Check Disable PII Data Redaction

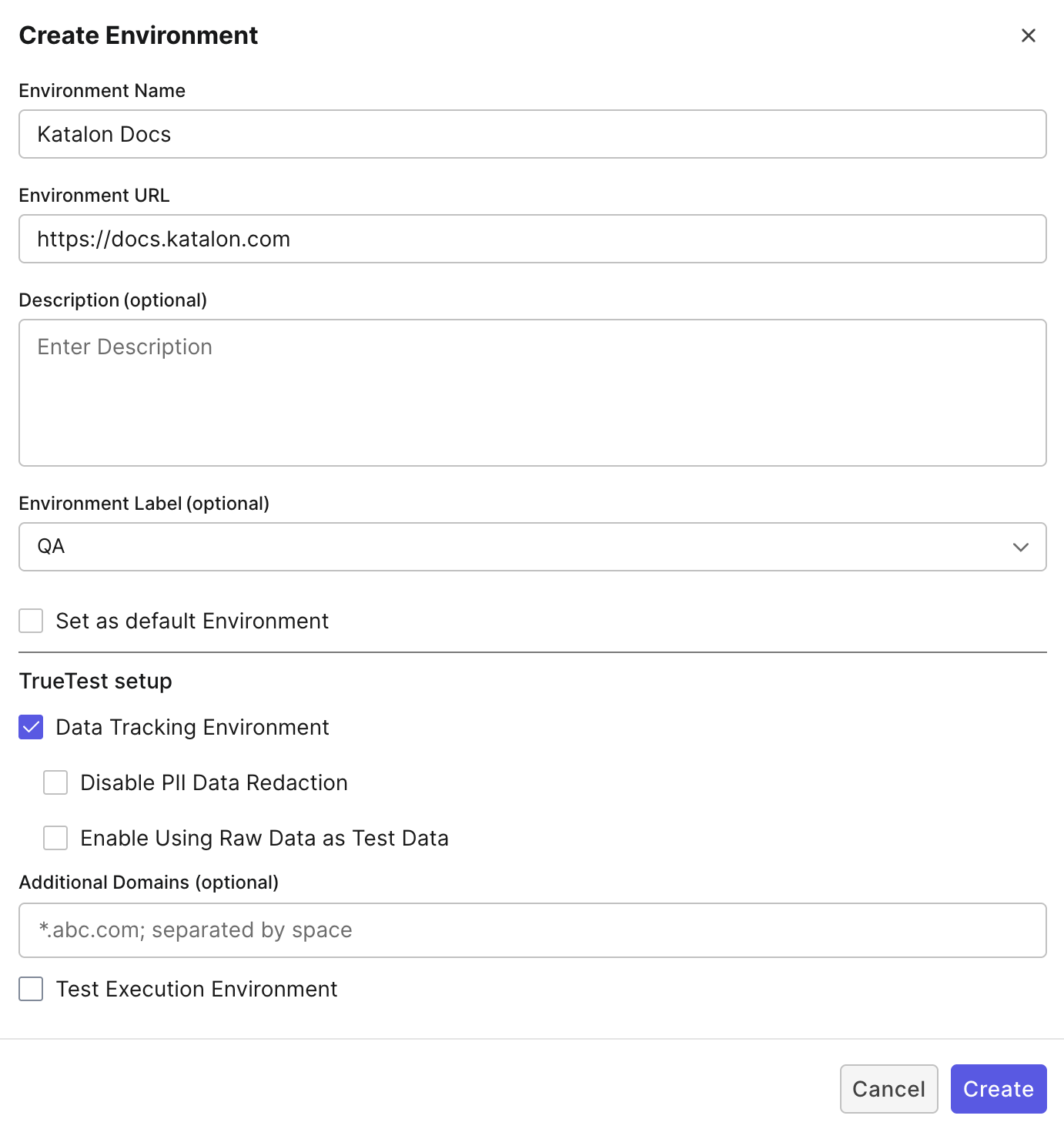(55, 782)
